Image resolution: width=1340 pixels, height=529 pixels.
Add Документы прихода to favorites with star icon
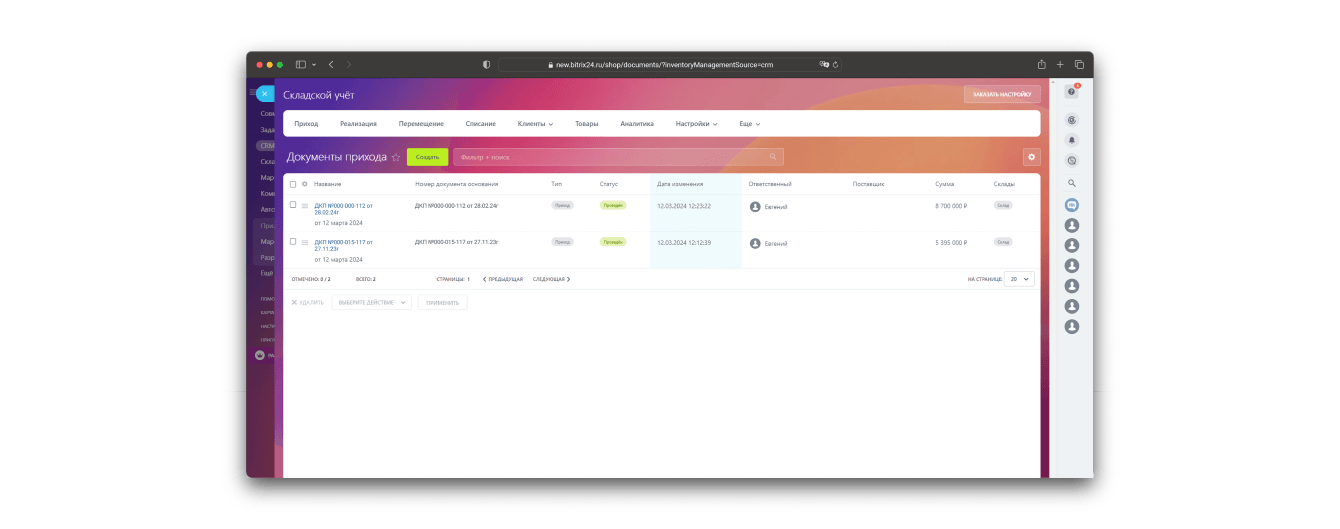click(x=396, y=157)
